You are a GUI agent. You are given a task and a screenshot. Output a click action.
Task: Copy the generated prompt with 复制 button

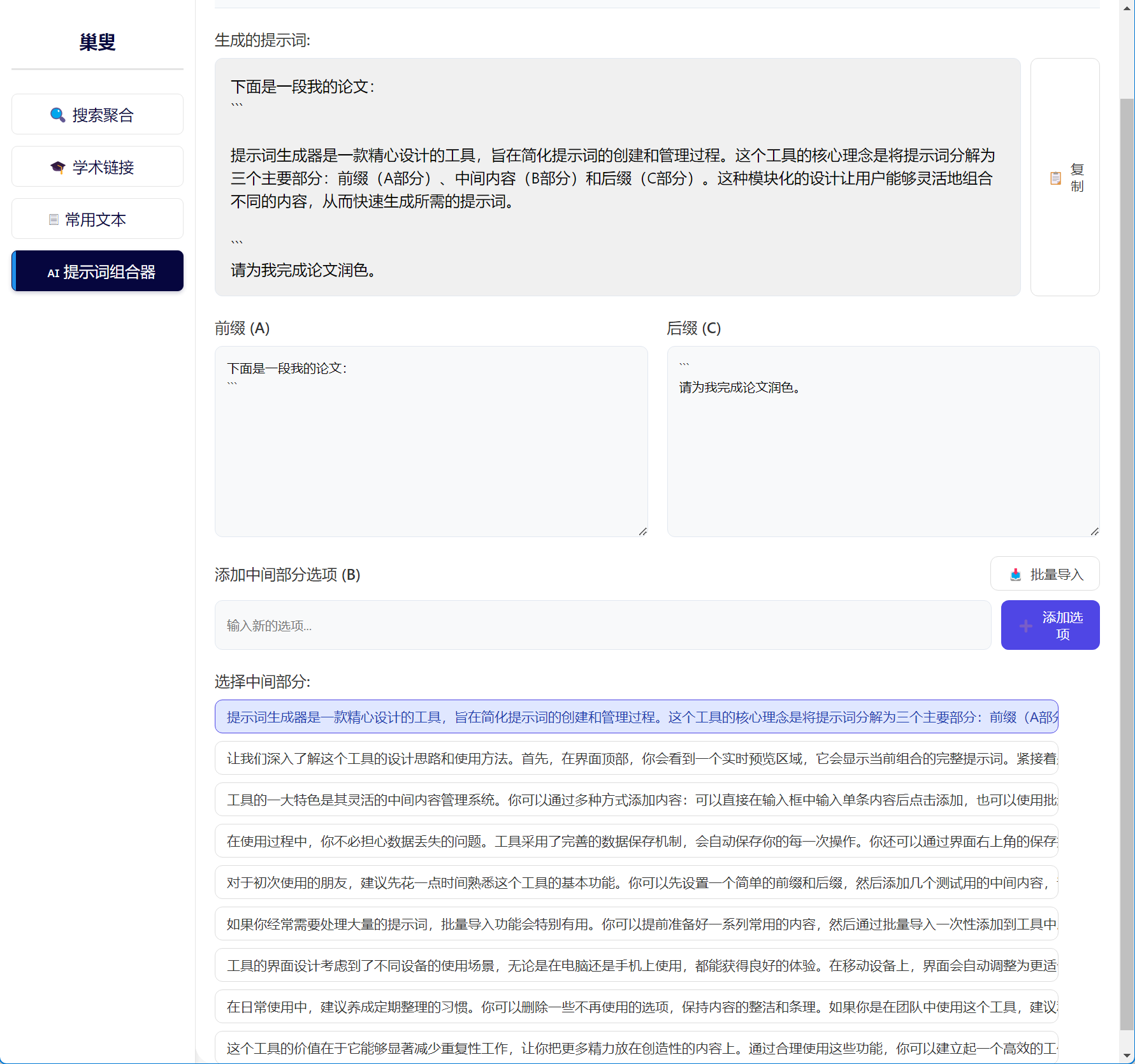[x=1065, y=177]
